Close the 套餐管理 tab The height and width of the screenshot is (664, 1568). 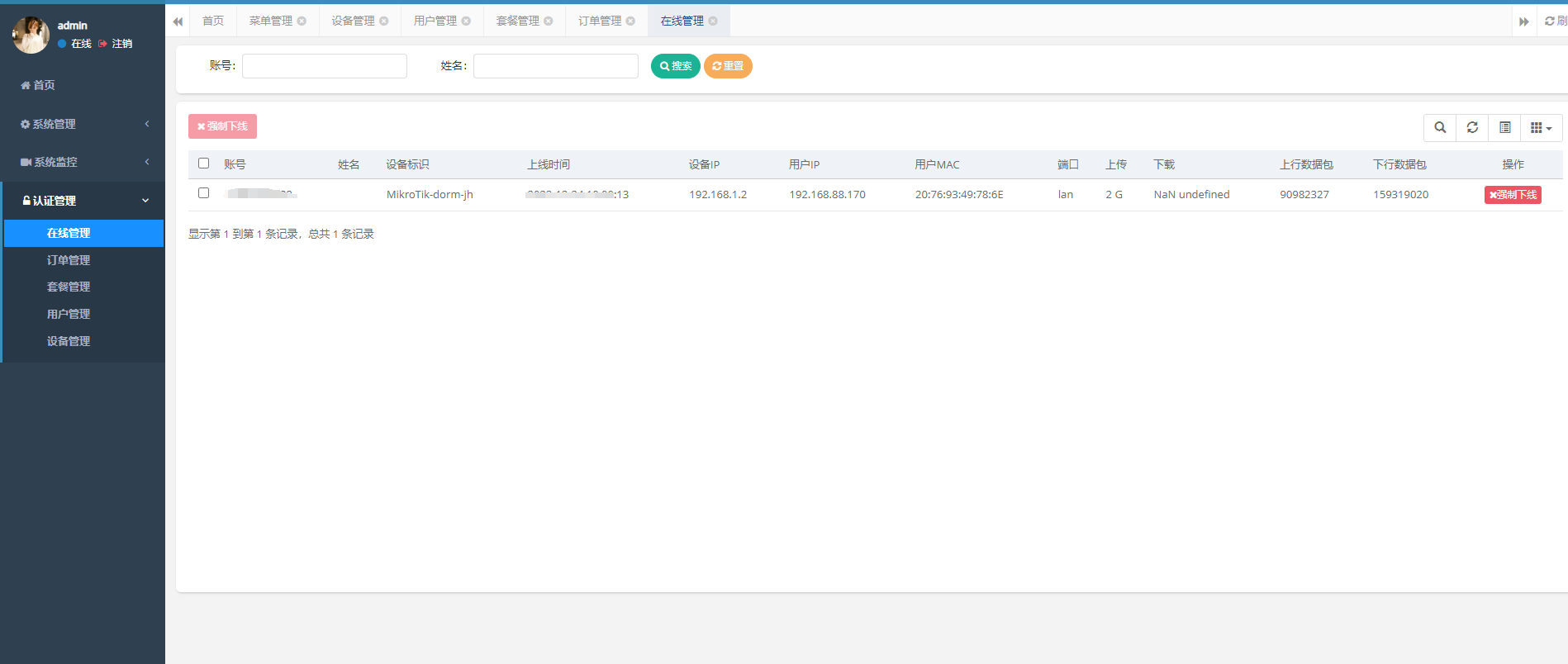[x=548, y=21]
